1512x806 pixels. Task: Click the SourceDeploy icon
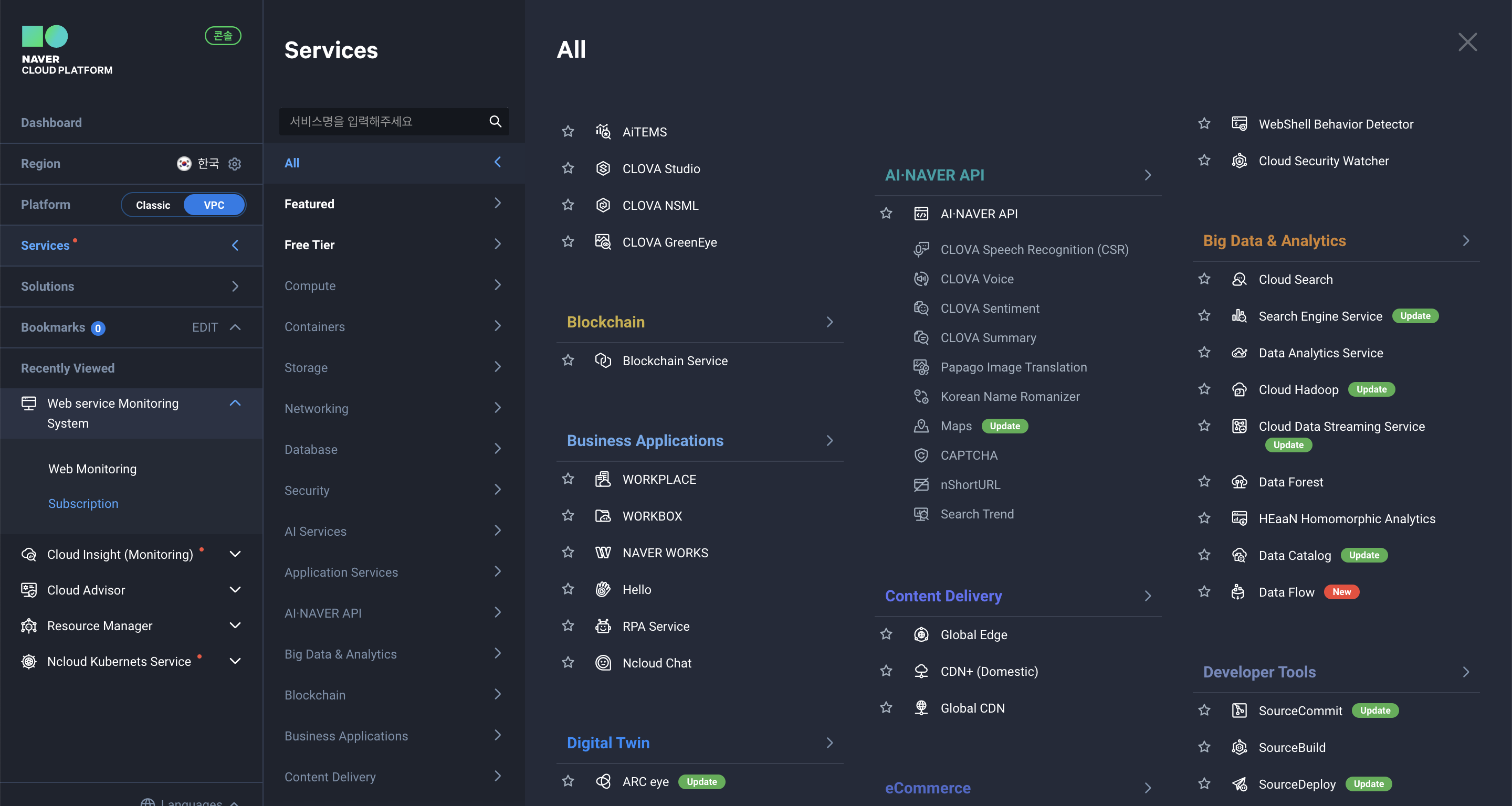click(x=1239, y=784)
